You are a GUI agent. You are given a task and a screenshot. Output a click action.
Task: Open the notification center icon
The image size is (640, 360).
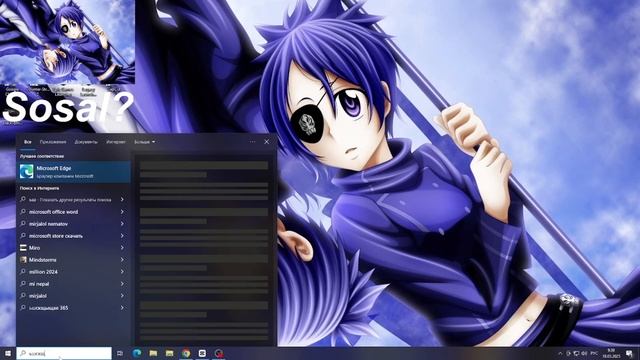(x=630, y=353)
